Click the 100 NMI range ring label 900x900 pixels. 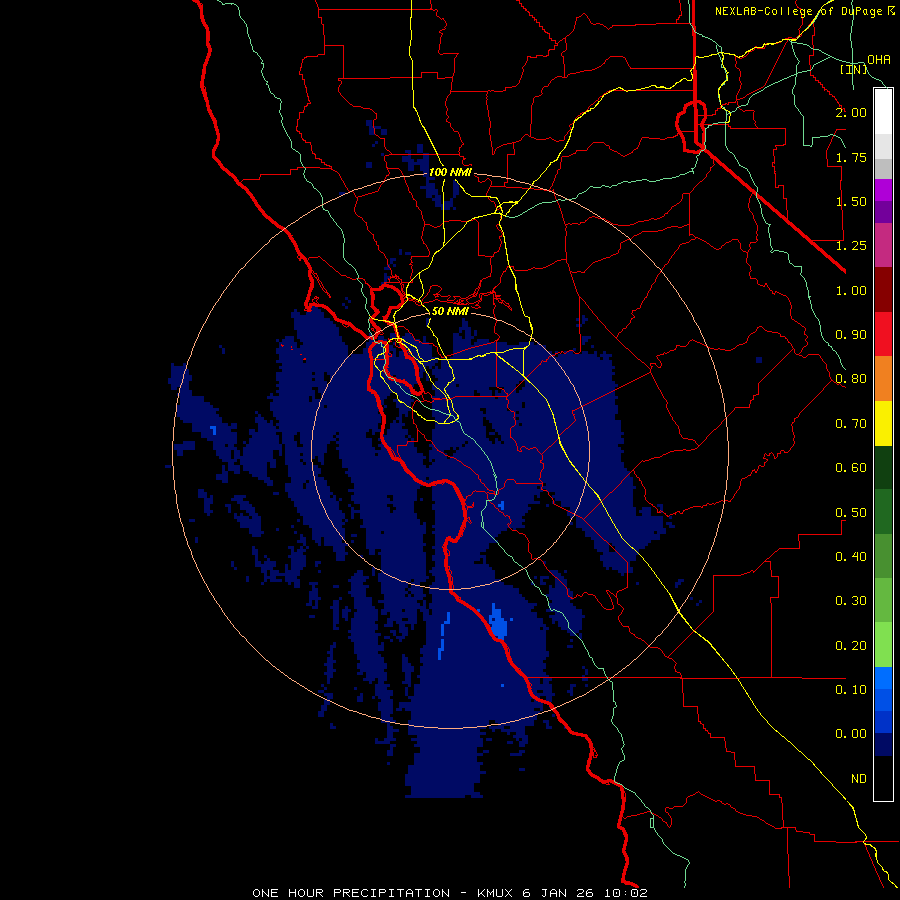click(x=450, y=172)
